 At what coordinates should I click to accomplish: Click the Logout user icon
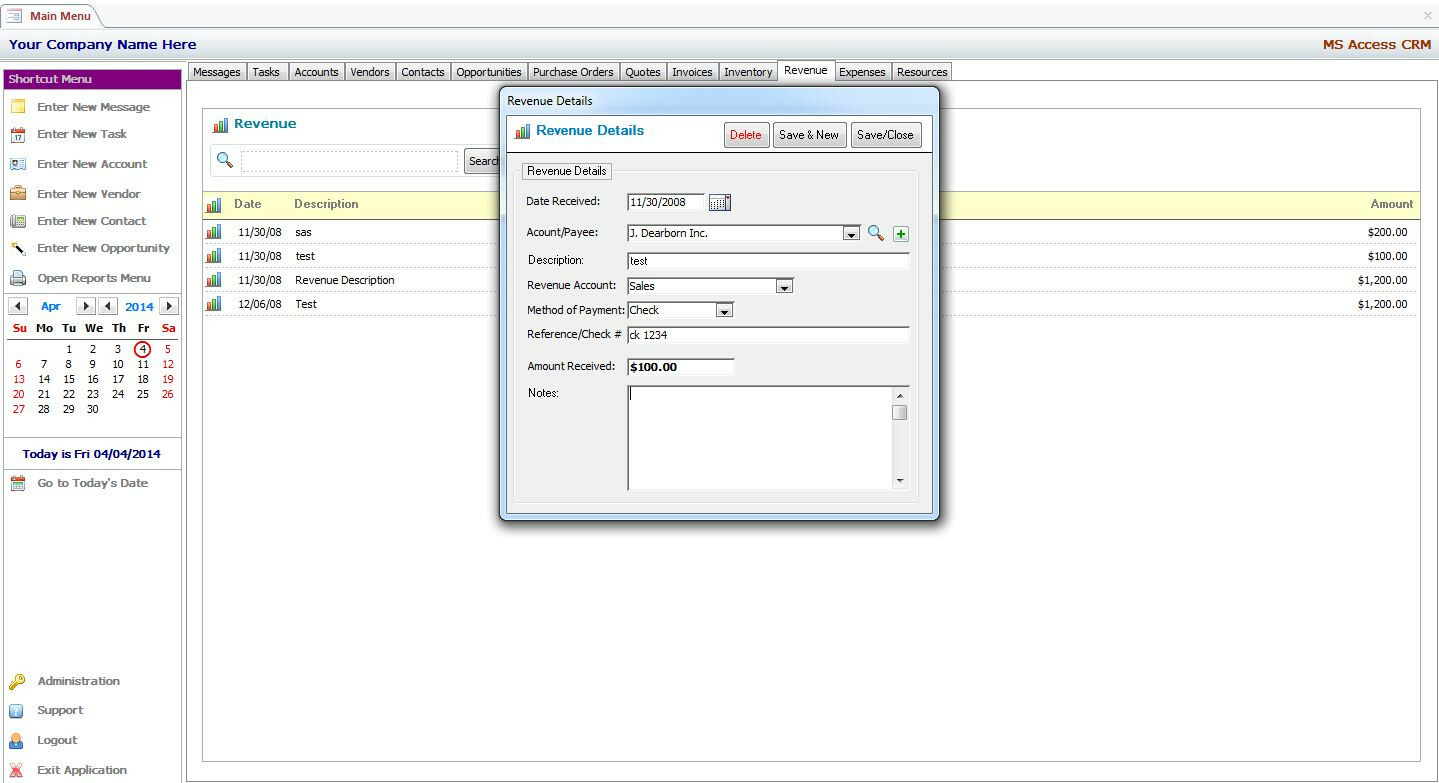[x=17, y=741]
